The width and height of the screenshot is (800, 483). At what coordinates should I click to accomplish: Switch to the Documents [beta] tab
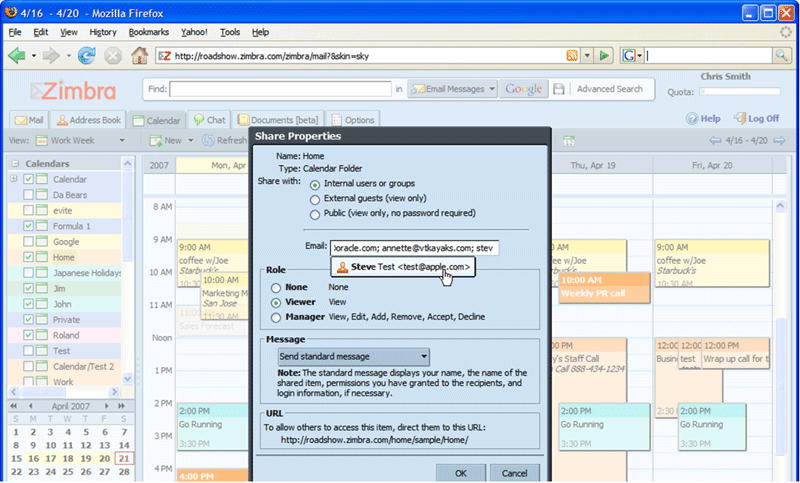coord(278,120)
